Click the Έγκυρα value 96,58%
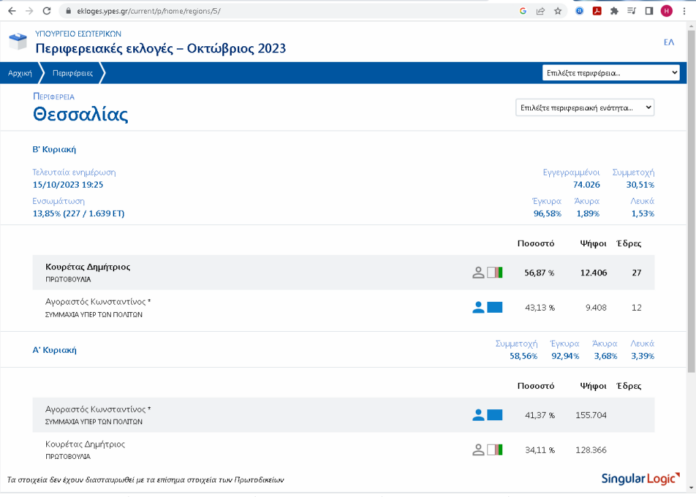Image resolution: width=696 pixels, height=497 pixels. (x=547, y=213)
